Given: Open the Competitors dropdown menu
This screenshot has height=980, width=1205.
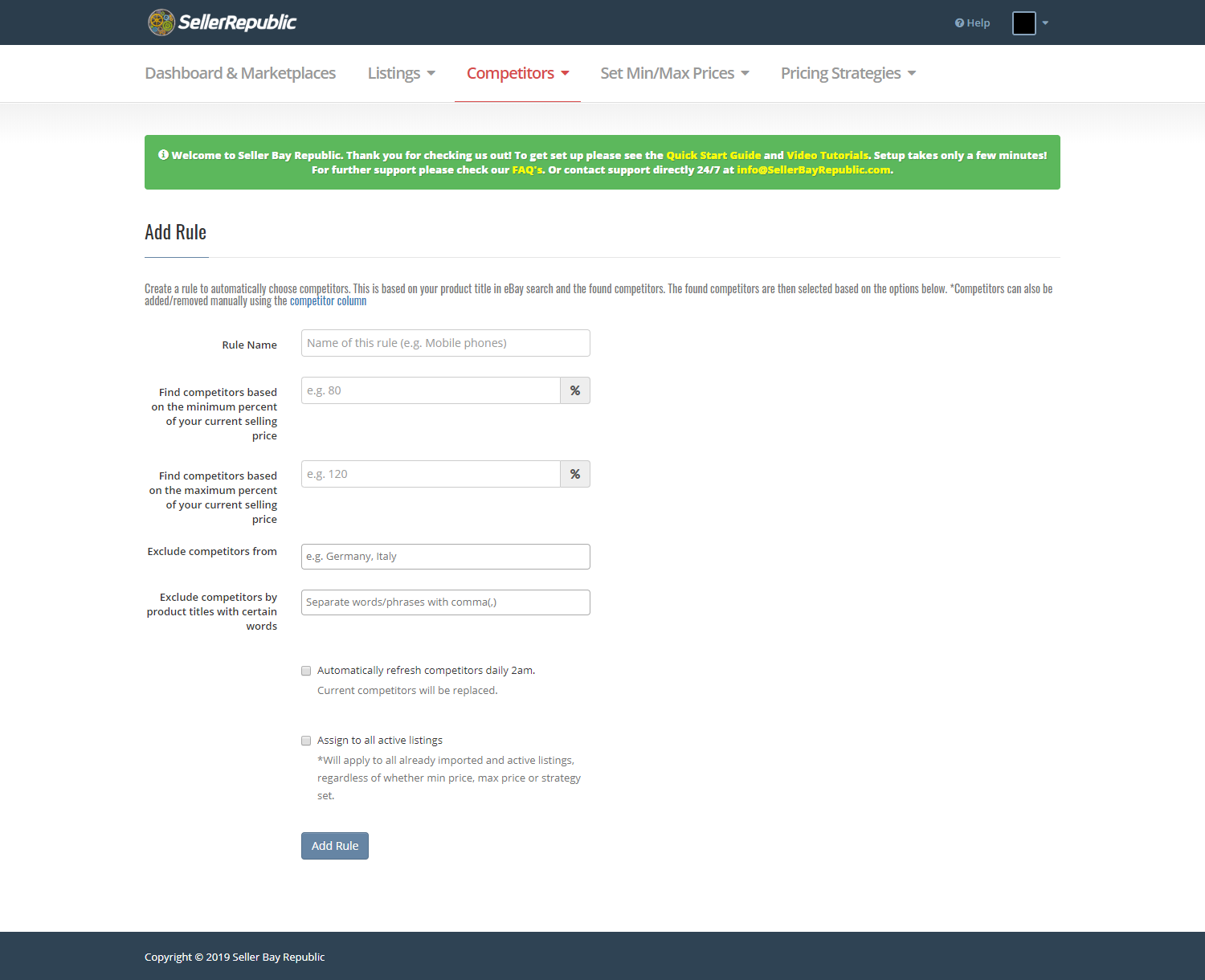Looking at the screenshot, I should [517, 73].
